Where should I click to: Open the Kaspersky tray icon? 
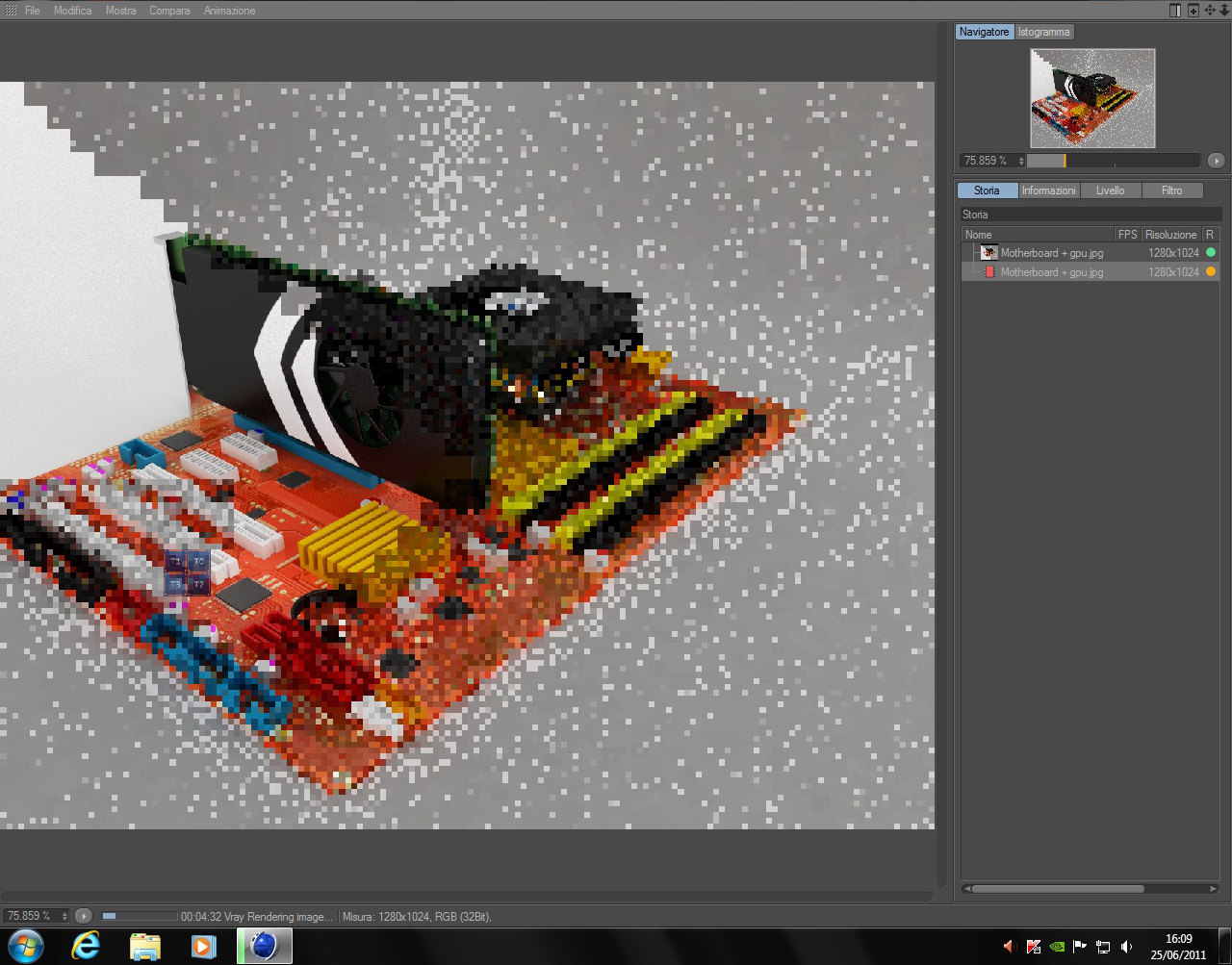point(1034,947)
